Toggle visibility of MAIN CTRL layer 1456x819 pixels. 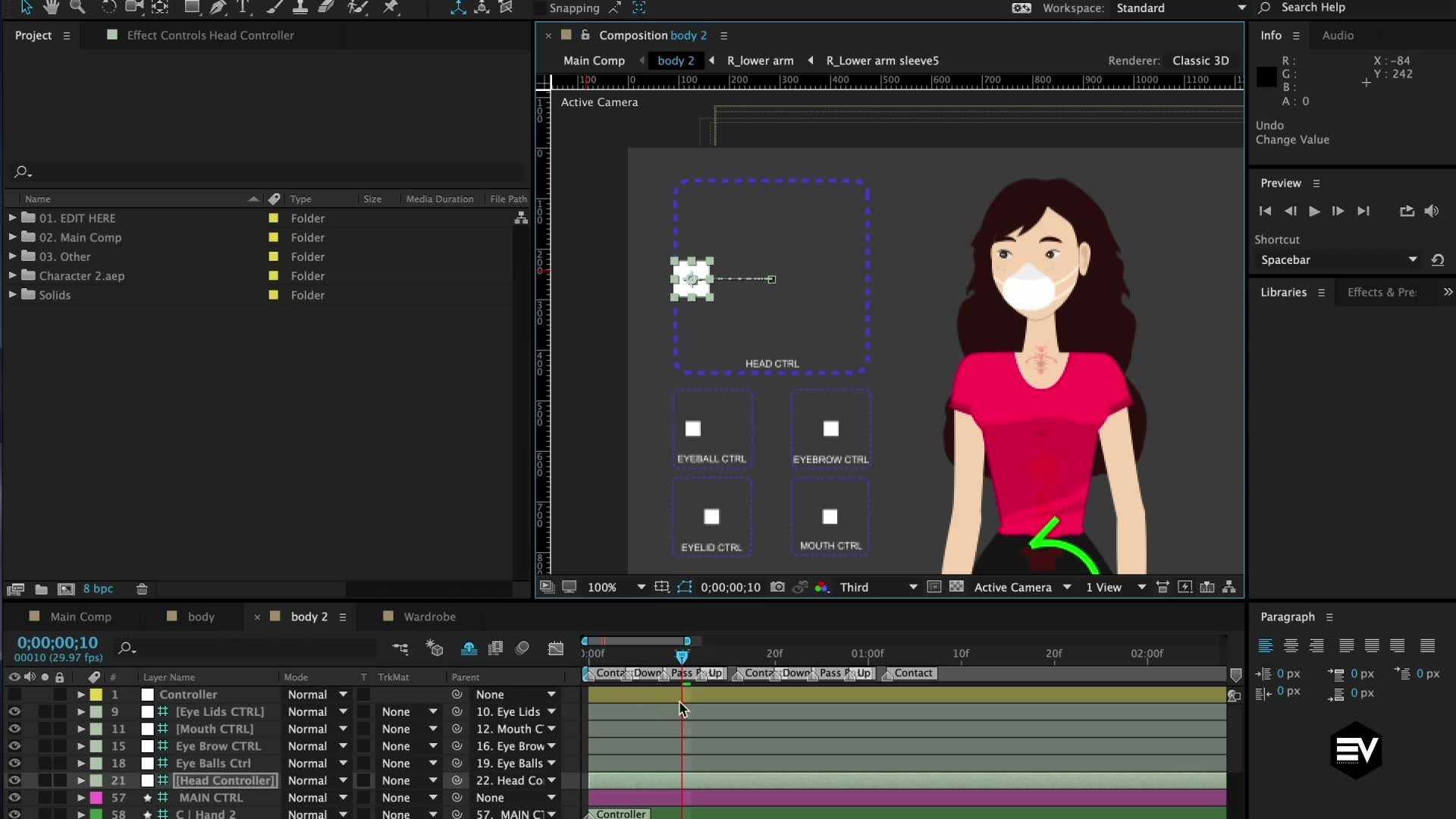click(14, 797)
